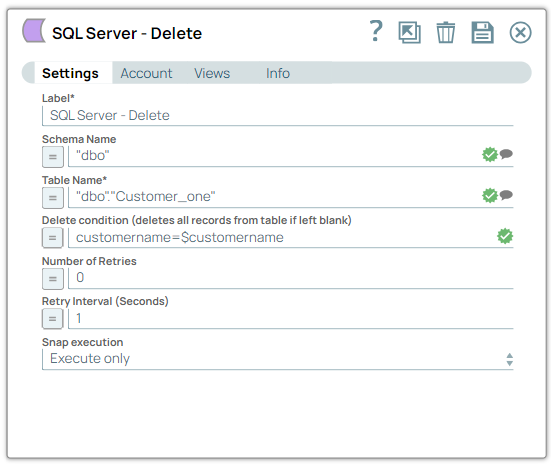Toggle expression button for Retry Interval
Viewport: 551px width, 464px height.
[53, 319]
